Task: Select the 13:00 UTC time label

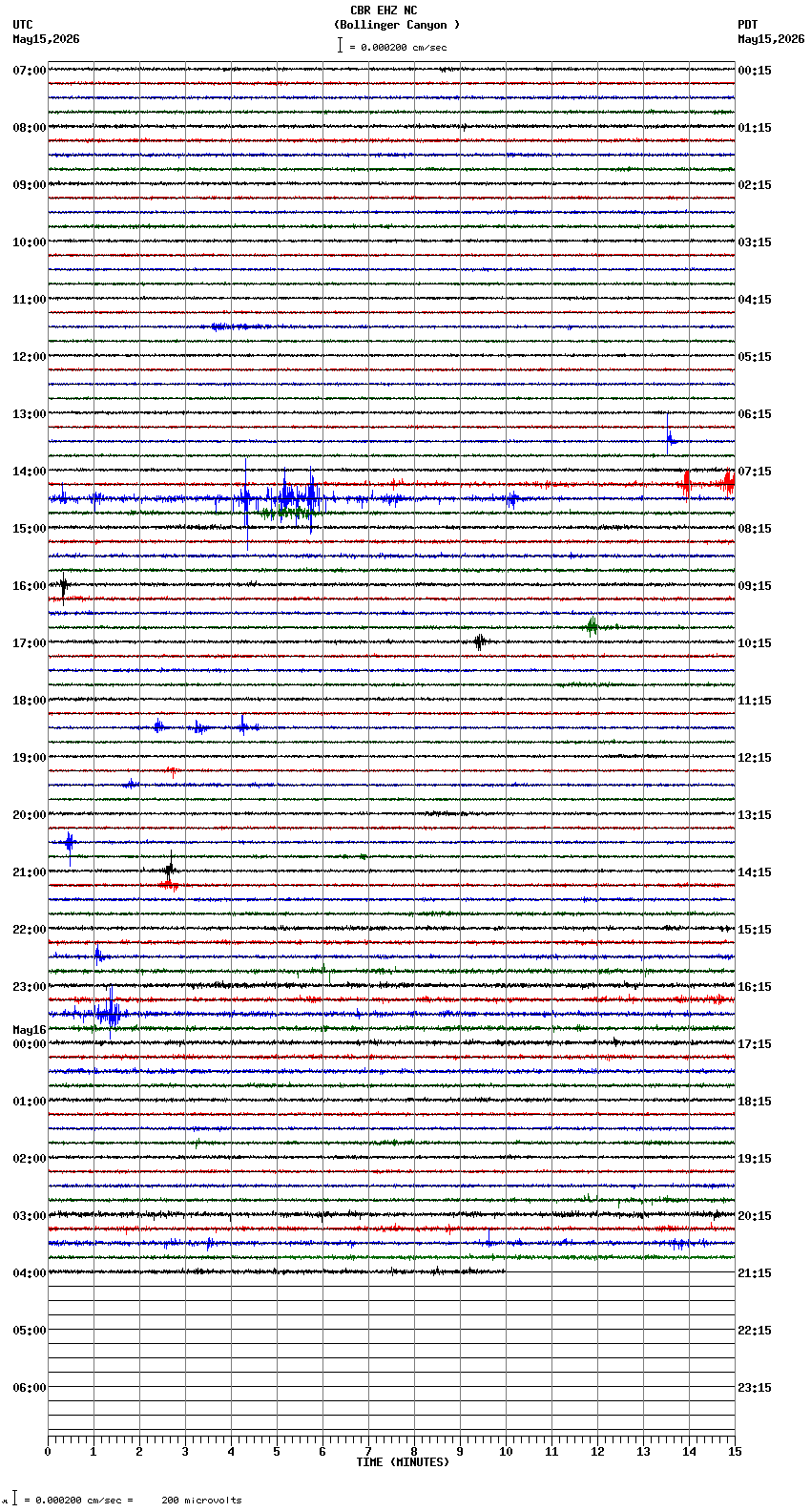Action: 30,414
